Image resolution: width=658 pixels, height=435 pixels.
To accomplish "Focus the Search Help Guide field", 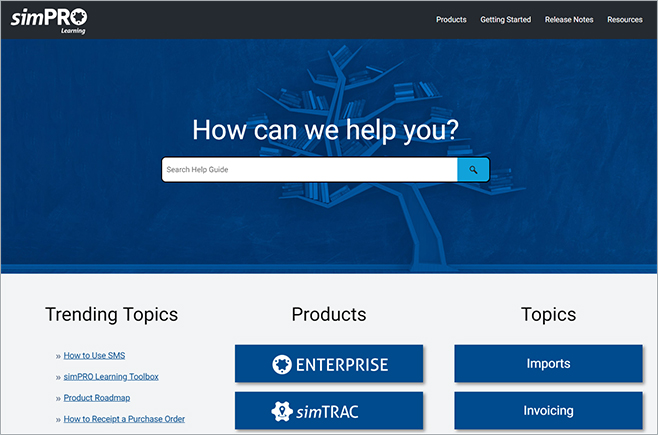I will coord(310,170).
